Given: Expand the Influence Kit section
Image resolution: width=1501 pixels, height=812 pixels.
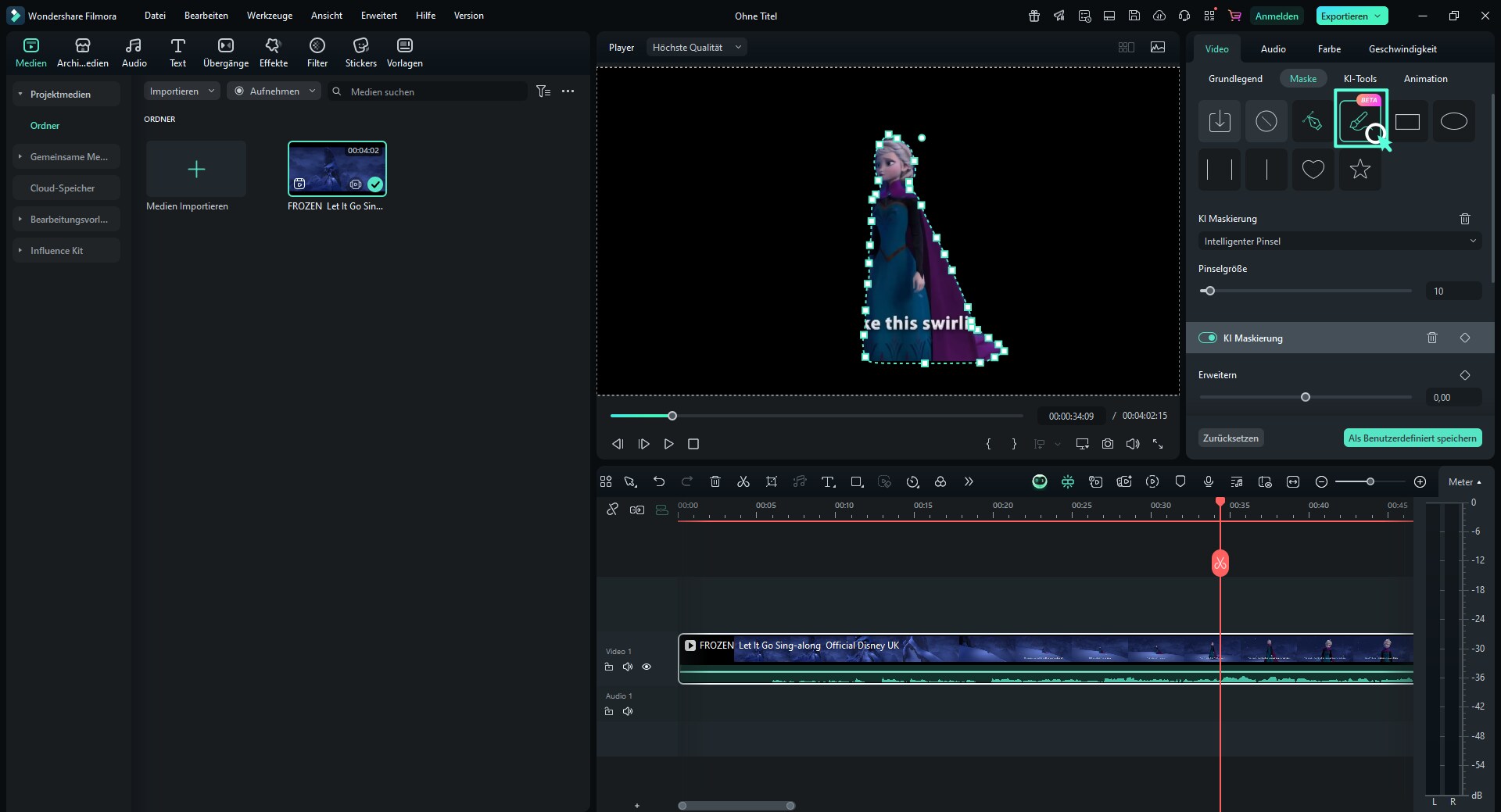Looking at the screenshot, I should pyautogui.click(x=20, y=251).
